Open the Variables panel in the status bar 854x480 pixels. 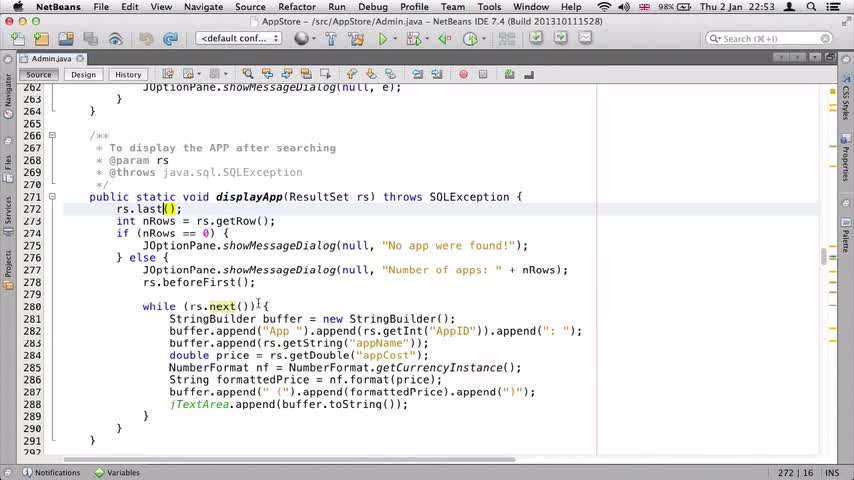[117, 472]
